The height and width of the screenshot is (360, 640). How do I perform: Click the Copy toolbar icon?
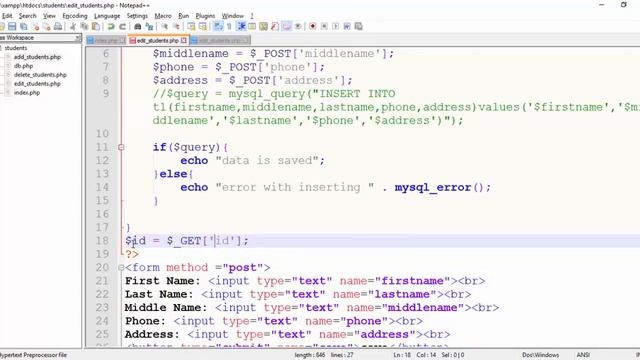(x=84, y=27)
